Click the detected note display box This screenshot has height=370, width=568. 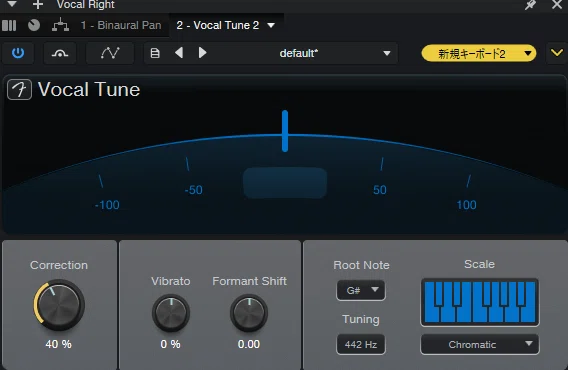coord(285,183)
